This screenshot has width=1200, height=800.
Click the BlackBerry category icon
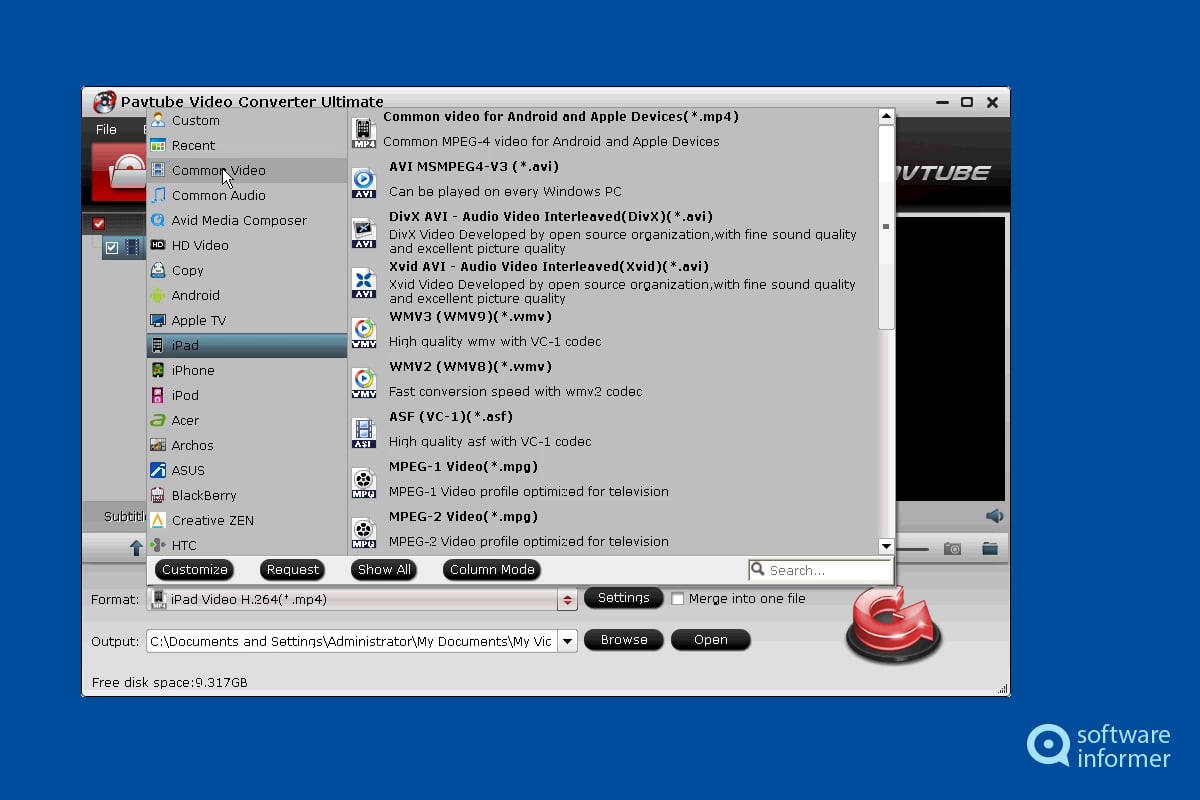click(158, 495)
